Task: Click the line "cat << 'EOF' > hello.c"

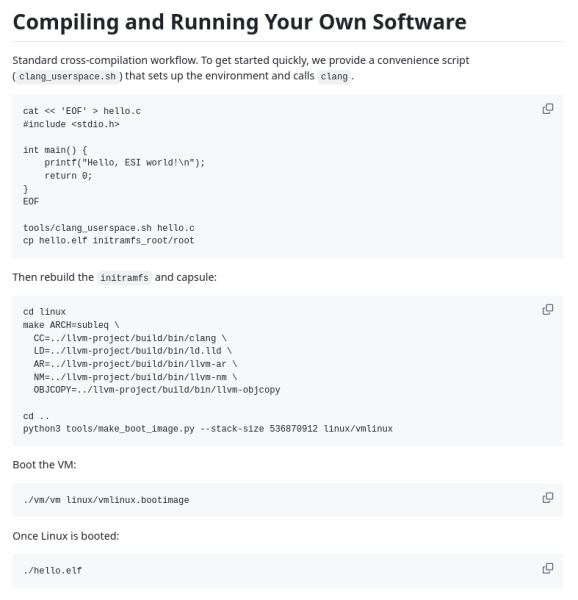Action: pyautogui.click(x=82, y=111)
